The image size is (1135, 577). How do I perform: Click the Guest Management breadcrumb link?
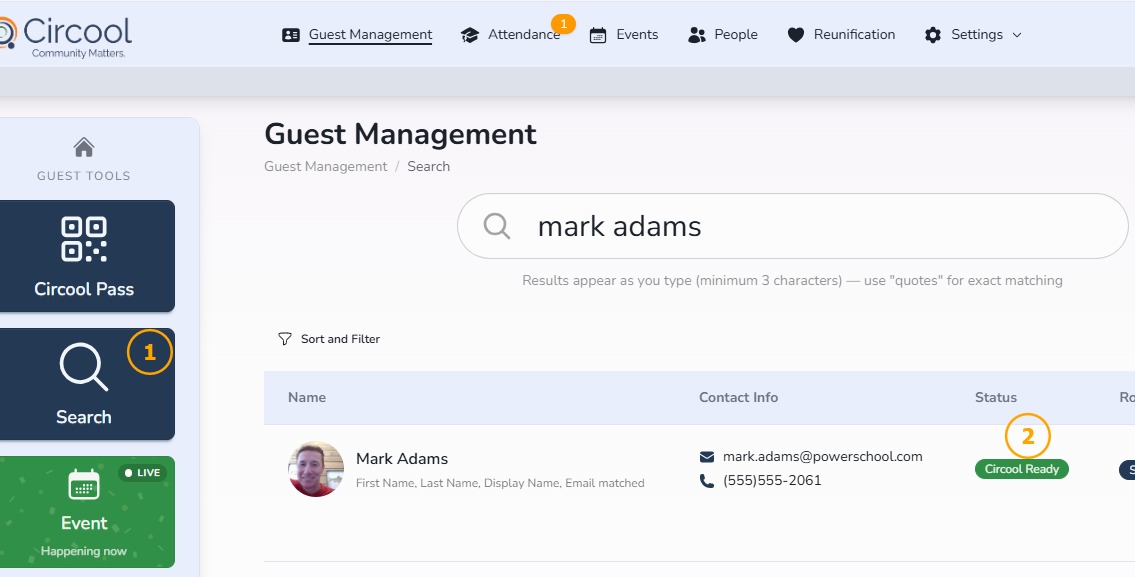[326, 167]
